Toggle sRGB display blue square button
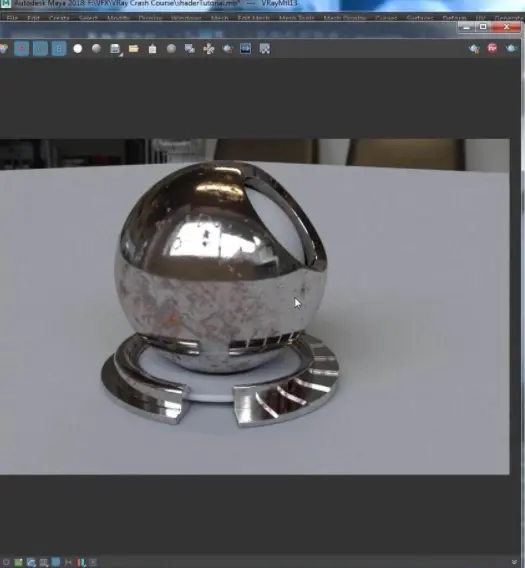 56,562
